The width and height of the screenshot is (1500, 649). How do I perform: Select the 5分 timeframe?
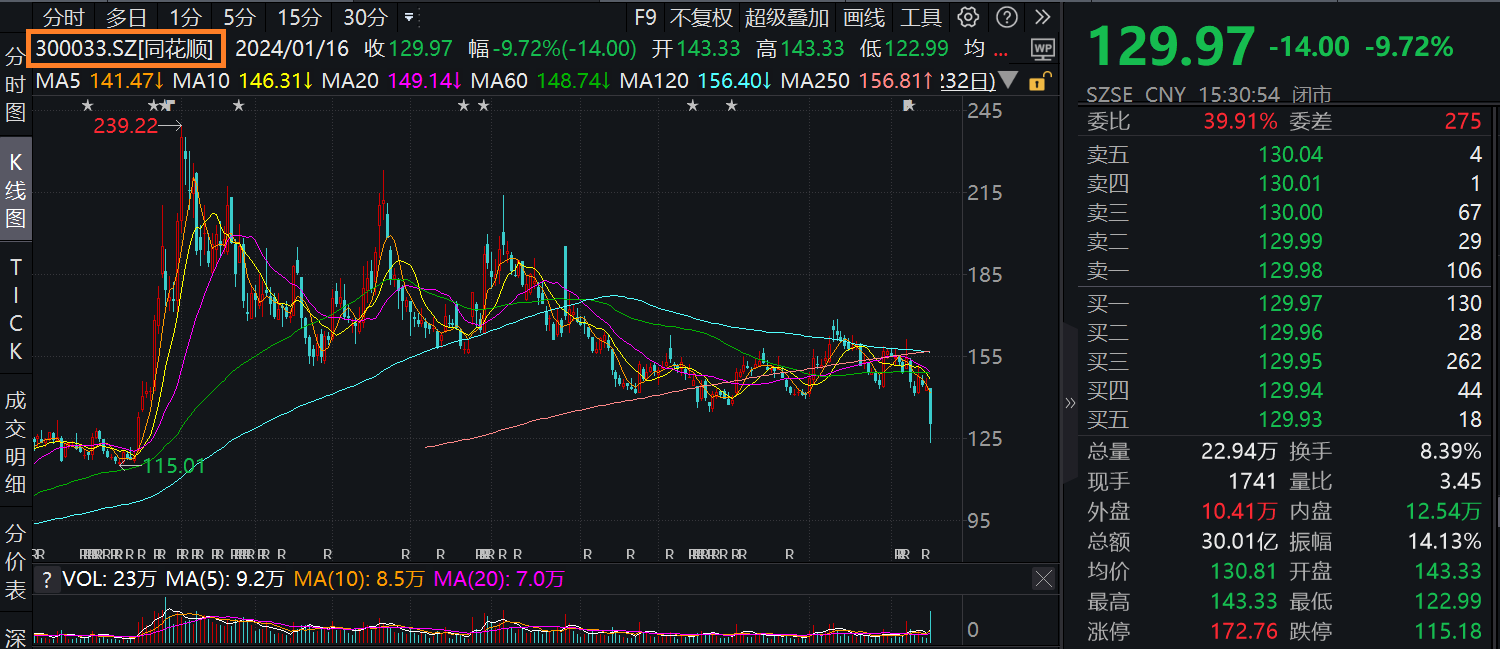pyautogui.click(x=239, y=17)
